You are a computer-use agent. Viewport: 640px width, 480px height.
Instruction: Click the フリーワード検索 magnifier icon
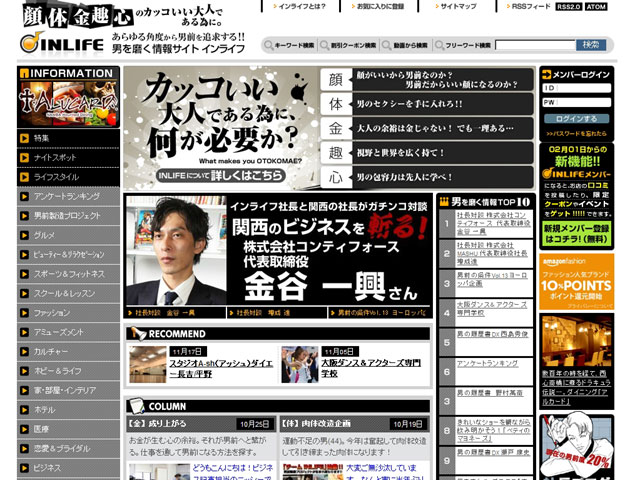(x=439, y=45)
